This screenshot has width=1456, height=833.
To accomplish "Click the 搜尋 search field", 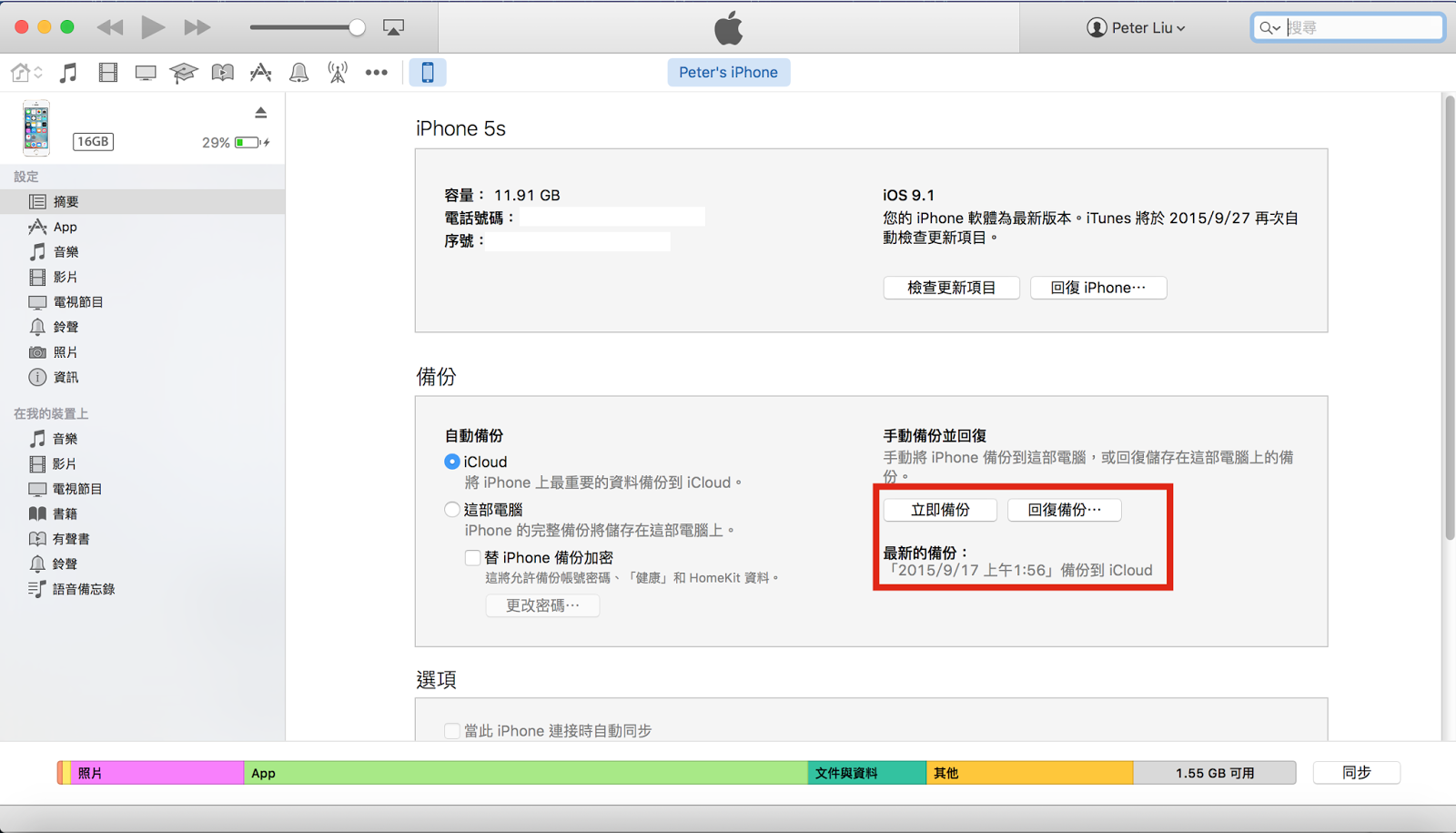I will pos(1348,27).
